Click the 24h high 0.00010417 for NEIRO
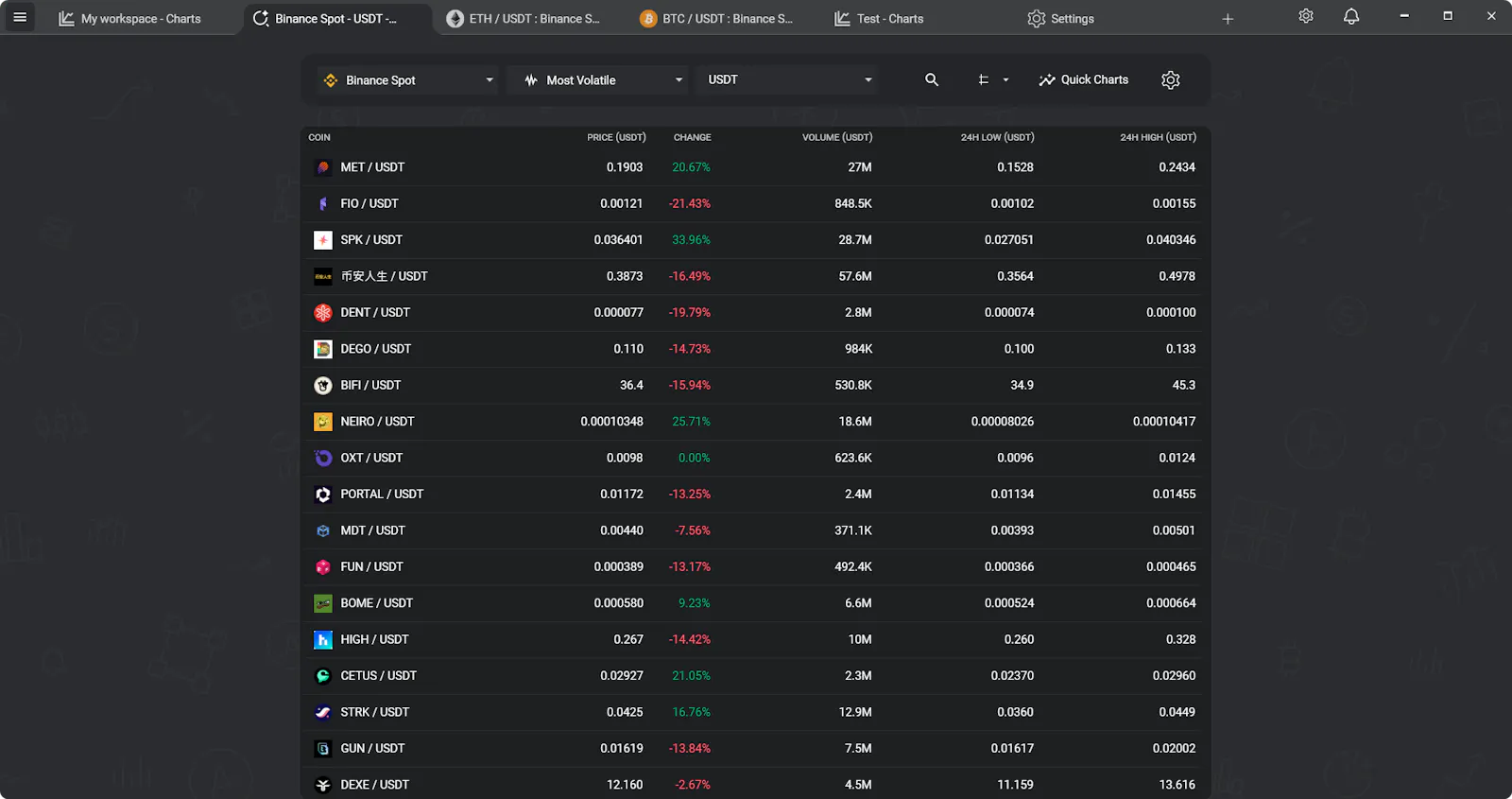Viewport: 1512px width, 799px height. point(1164,422)
